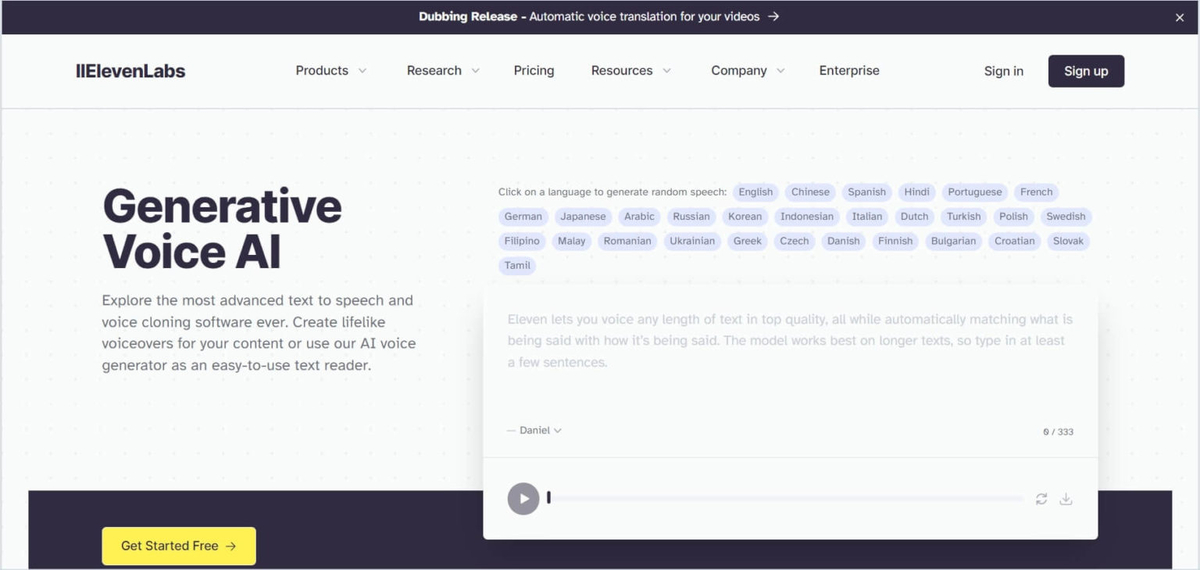The image size is (1200, 570).
Task: Expand the Products menu
Action: click(x=331, y=71)
